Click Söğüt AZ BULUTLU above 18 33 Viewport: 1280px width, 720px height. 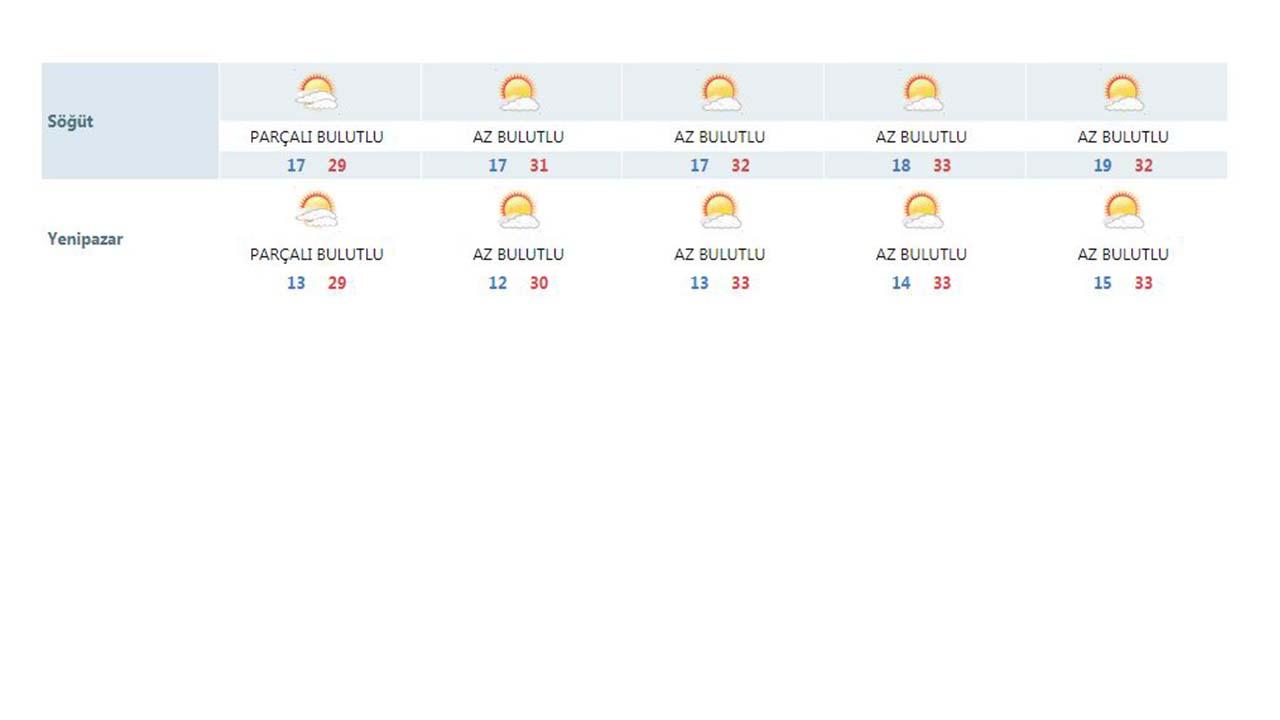pos(921,137)
